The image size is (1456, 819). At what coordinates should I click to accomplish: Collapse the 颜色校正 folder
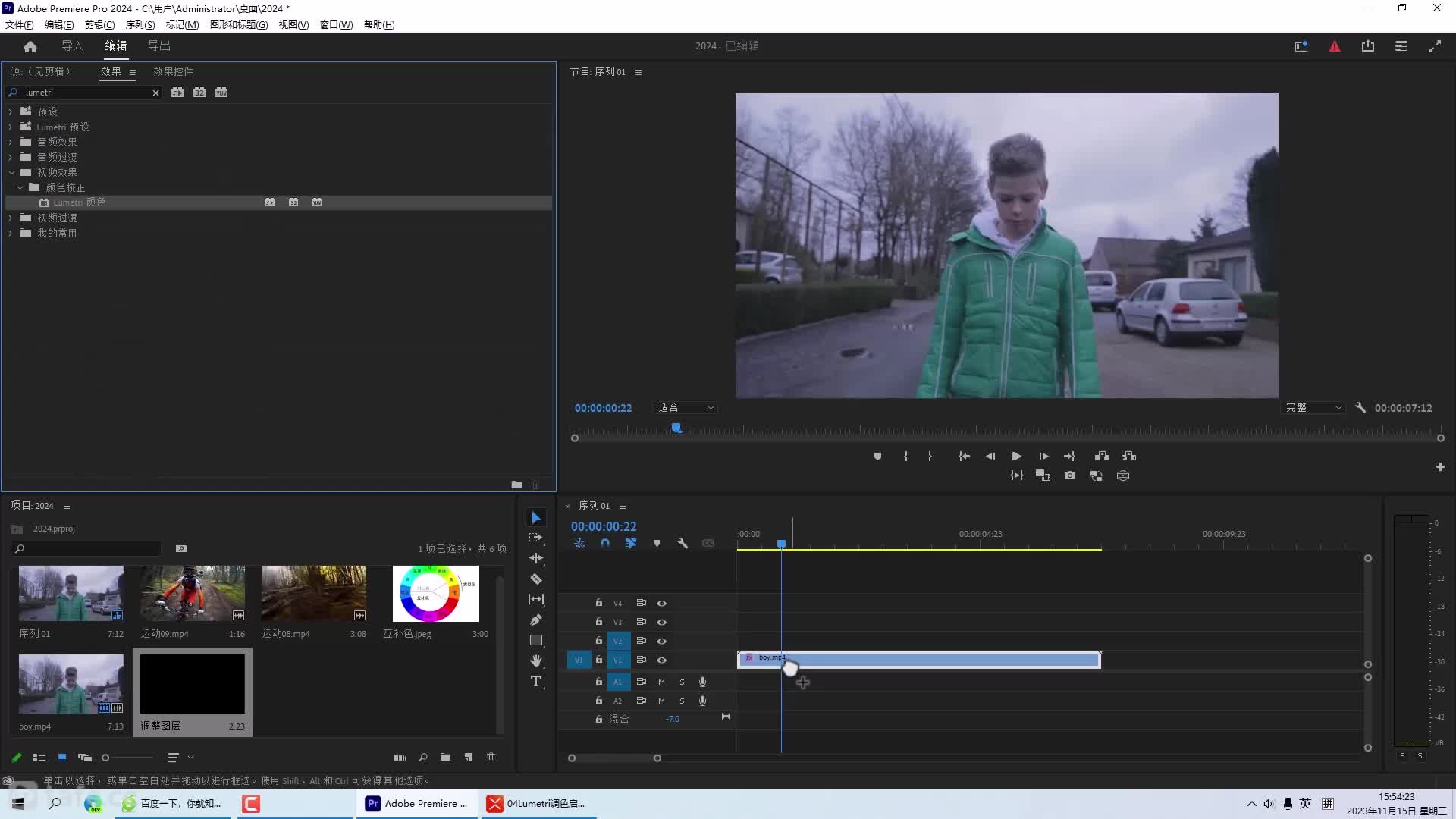coord(20,187)
